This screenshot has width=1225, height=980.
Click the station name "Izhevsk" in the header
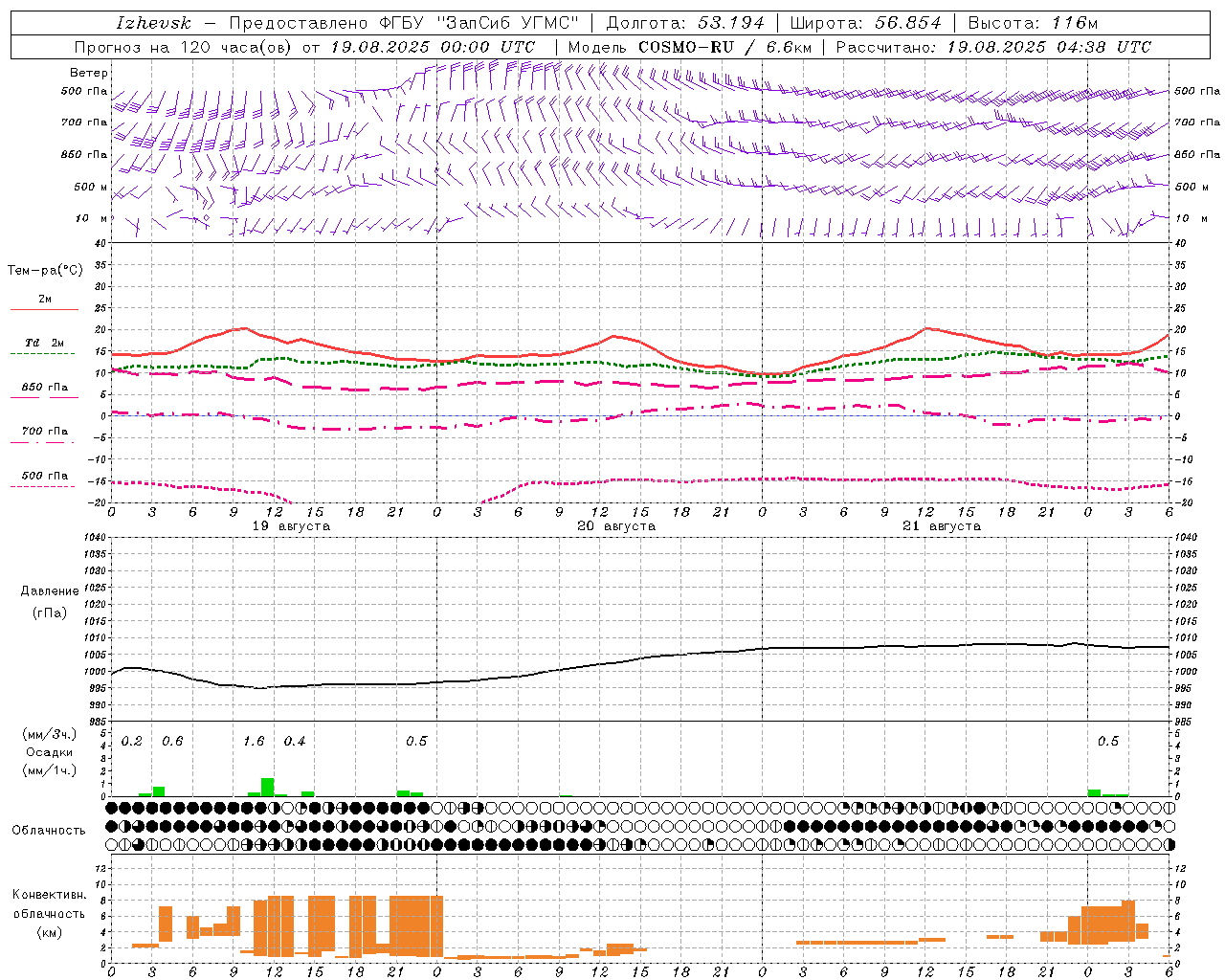(x=153, y=23)
